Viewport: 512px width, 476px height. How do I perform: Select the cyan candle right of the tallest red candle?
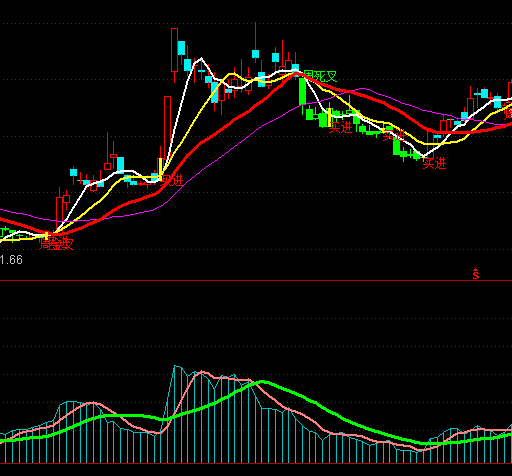click(x=181, y=48)
